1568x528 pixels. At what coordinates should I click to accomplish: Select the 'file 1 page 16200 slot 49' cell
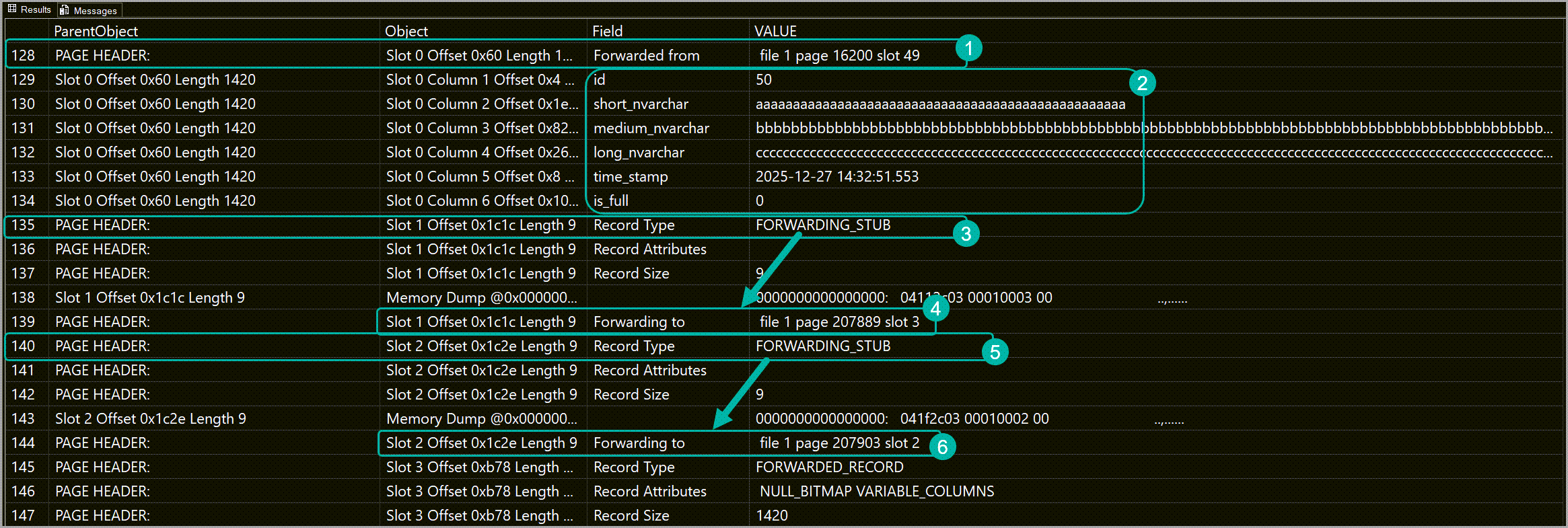[x=839, y=55]
